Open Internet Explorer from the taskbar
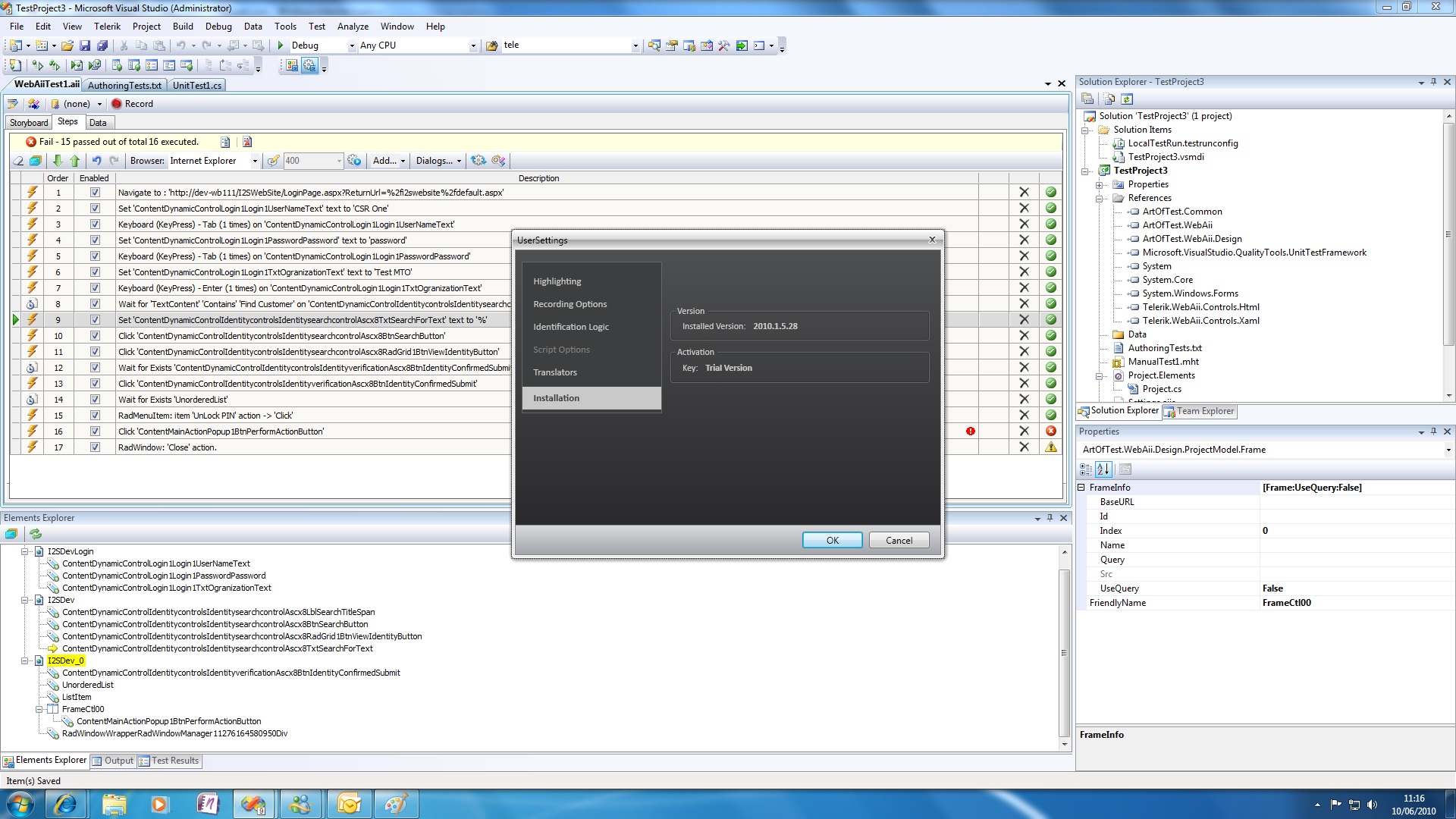Image resolution: width=1456 pixels, height=819 pixels. point(65,804)
